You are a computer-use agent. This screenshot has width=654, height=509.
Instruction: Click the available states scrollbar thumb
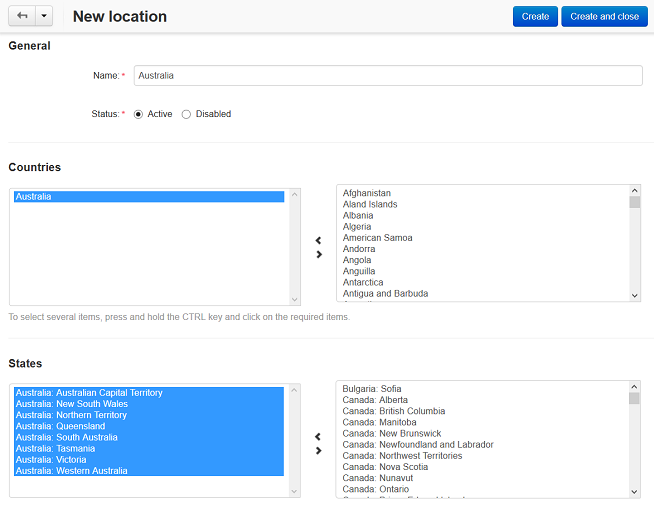634,398
